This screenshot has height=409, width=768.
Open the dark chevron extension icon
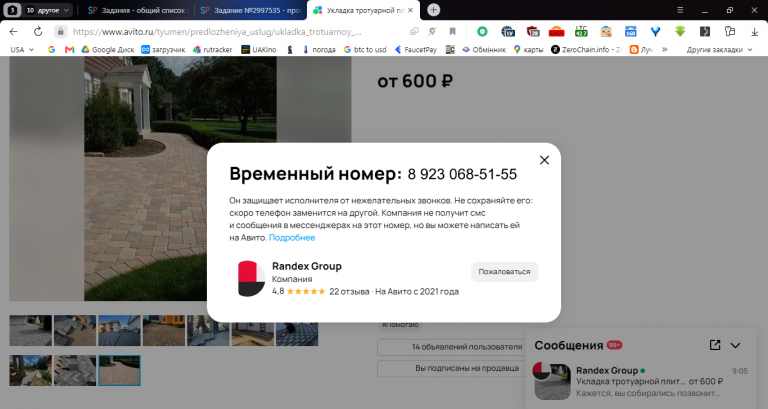705,31
